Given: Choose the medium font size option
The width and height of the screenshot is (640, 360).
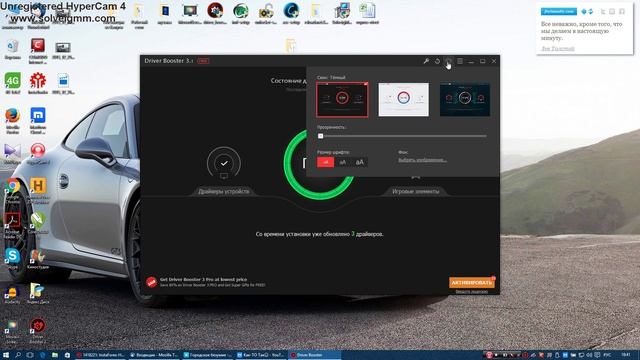Looking at the screenshot, I should (342, 162).
